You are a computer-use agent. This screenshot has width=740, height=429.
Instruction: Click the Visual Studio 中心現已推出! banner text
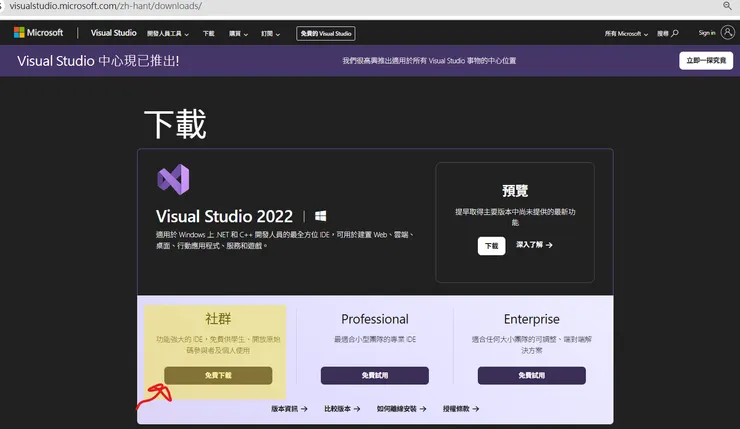tap(98, 61)
